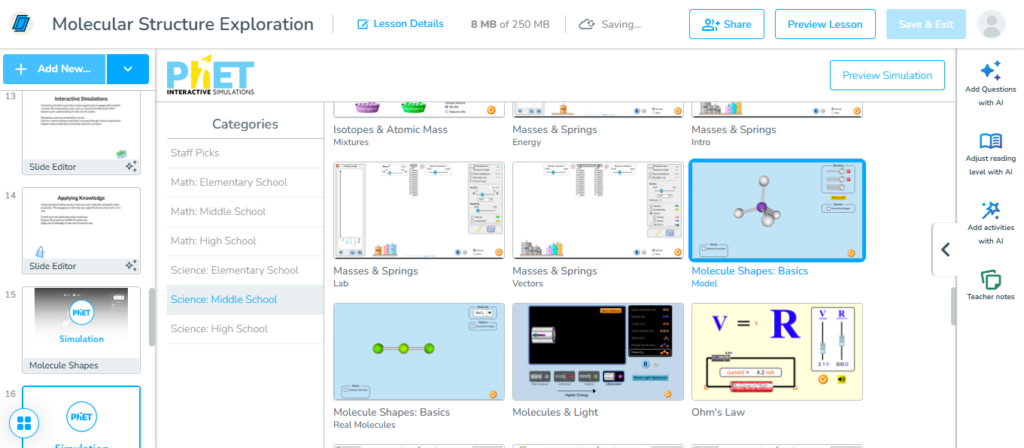Viewport: 1024px width, 448px height.
Task: Click Preview Lesson button
Action: pyautogui.click(x=825, y=24)
